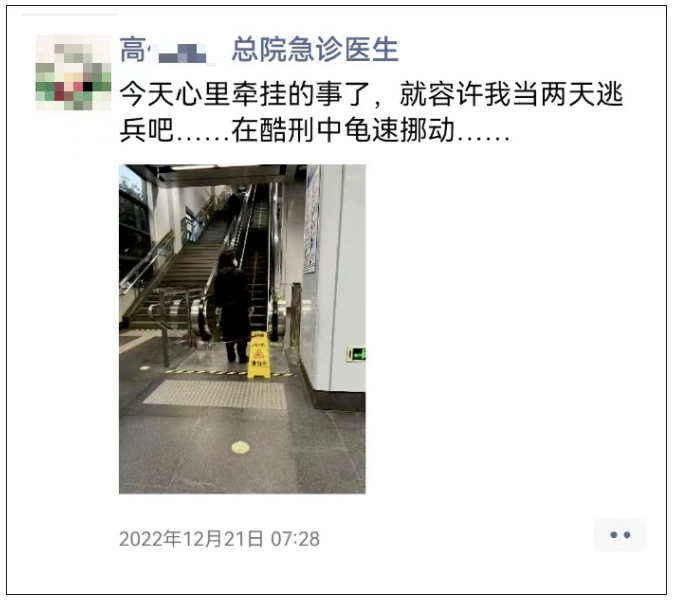Click the tactile paving strip in photo
The height and width of the screenshot is (602, 674).
click(x=215, y=394)
